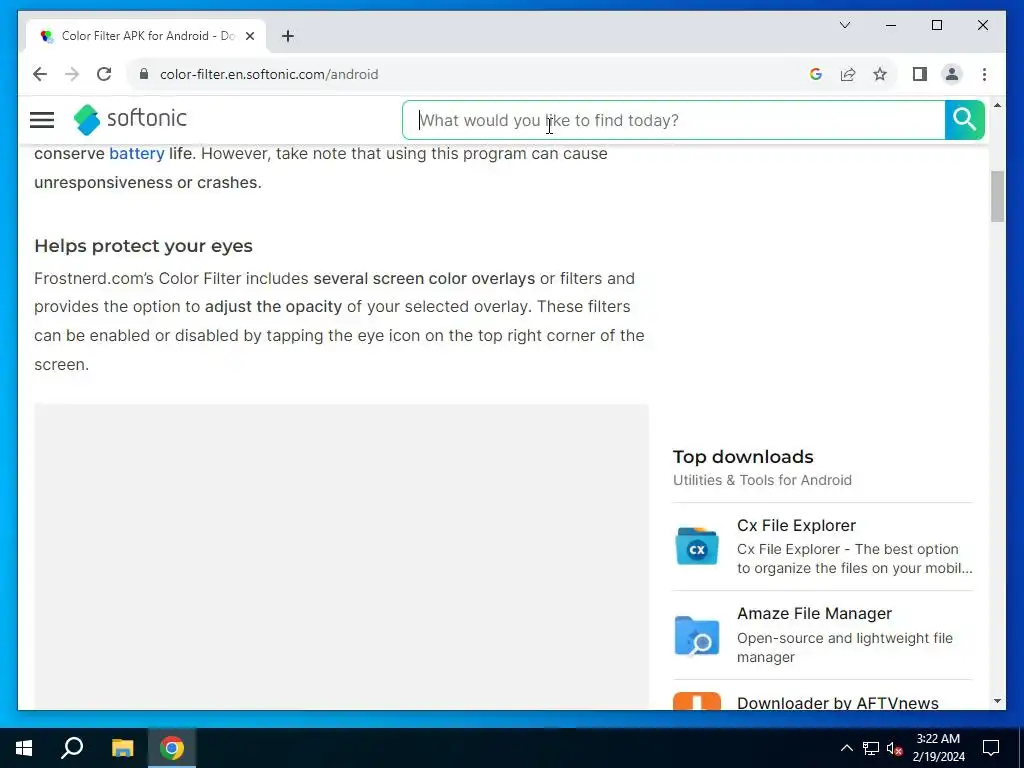1024x768 pixels.
Task: Open the taskbar clock and date
Action: (x=938, y=748)
